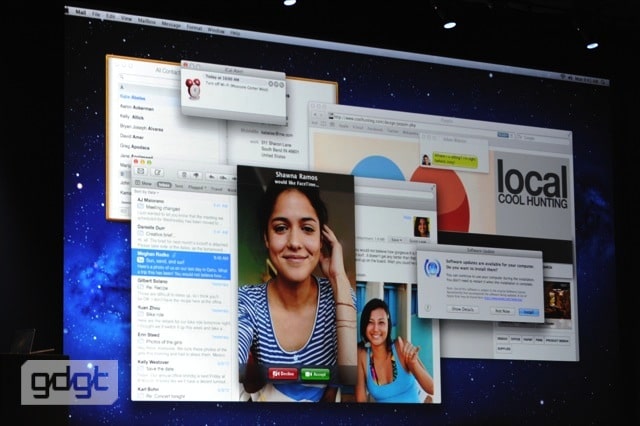Open Danielle Durr's Creative brief email
This screenshot has height=426, width=640.
182,237
